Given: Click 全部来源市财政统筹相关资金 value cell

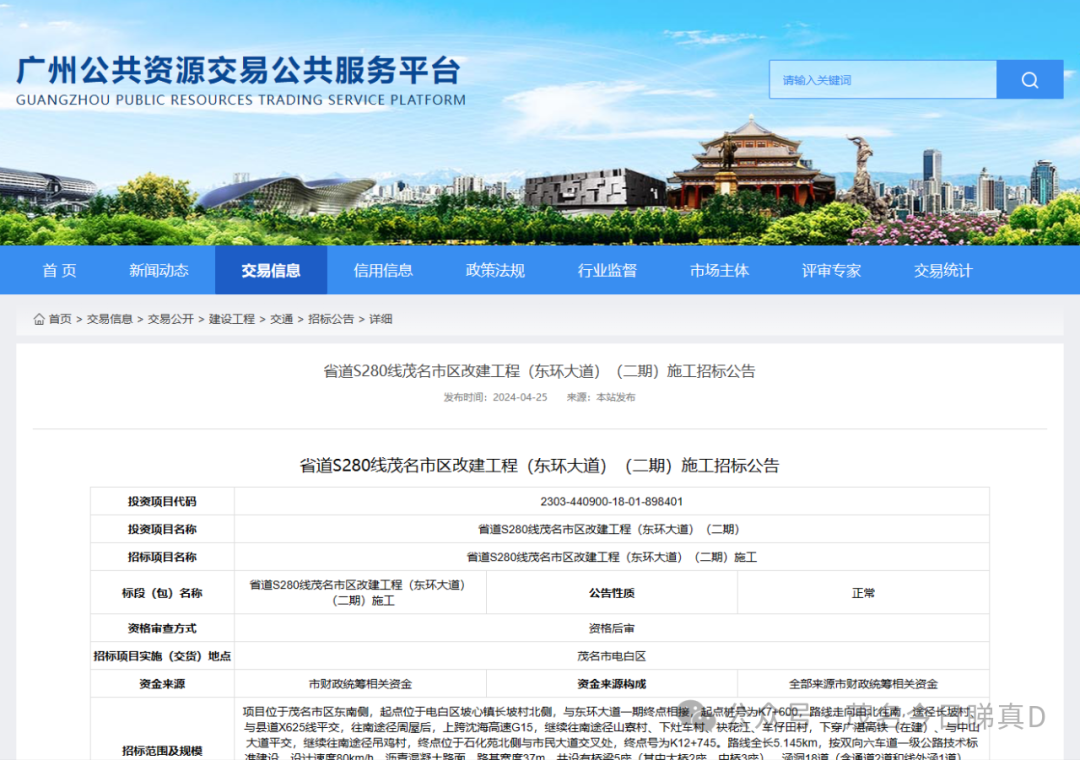Looking at the screenshot, I should pyautogui.click(x=863, y=684).
